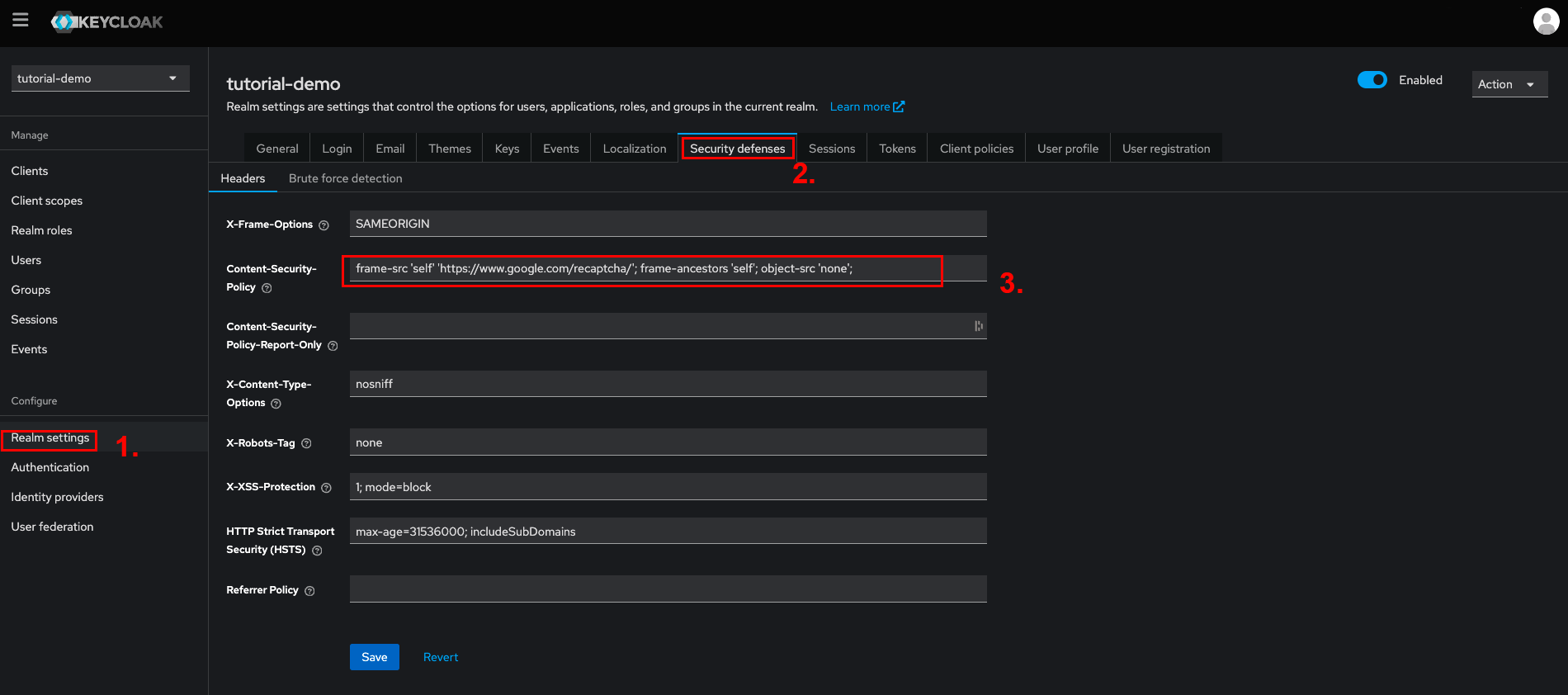Follow the Learn more link
This screenshot has height=695, width=1568.
point(867,106)
